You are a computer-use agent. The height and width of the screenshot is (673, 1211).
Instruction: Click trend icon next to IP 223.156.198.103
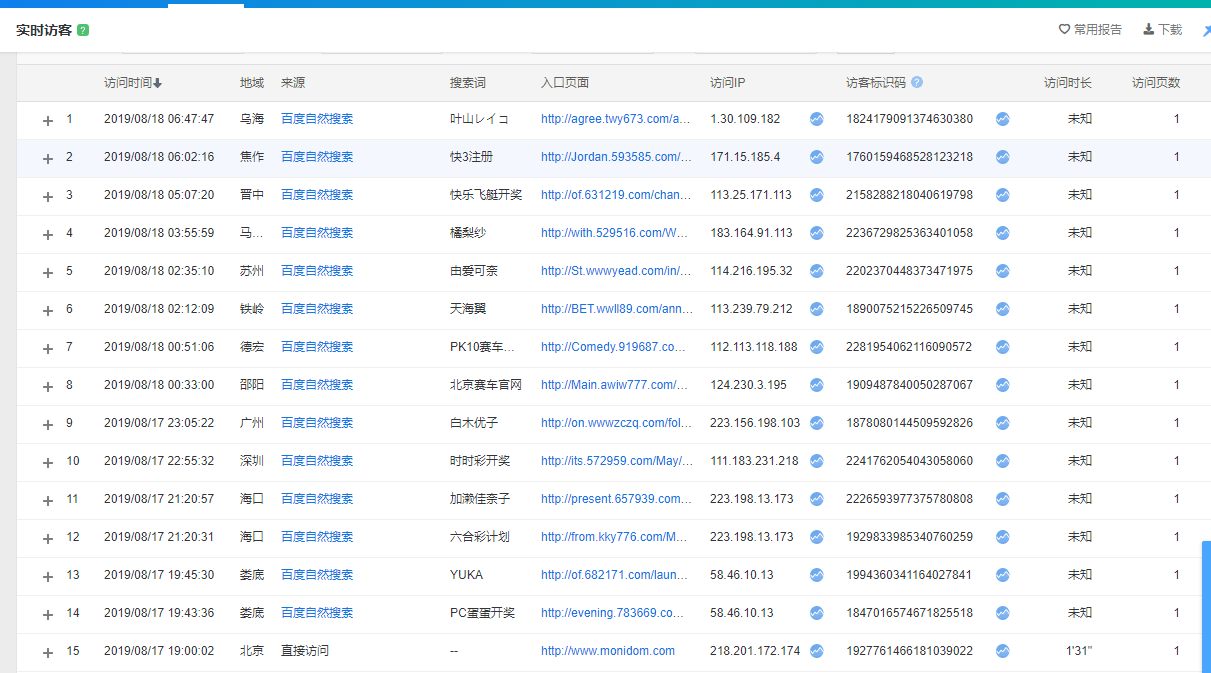[817, 423]
